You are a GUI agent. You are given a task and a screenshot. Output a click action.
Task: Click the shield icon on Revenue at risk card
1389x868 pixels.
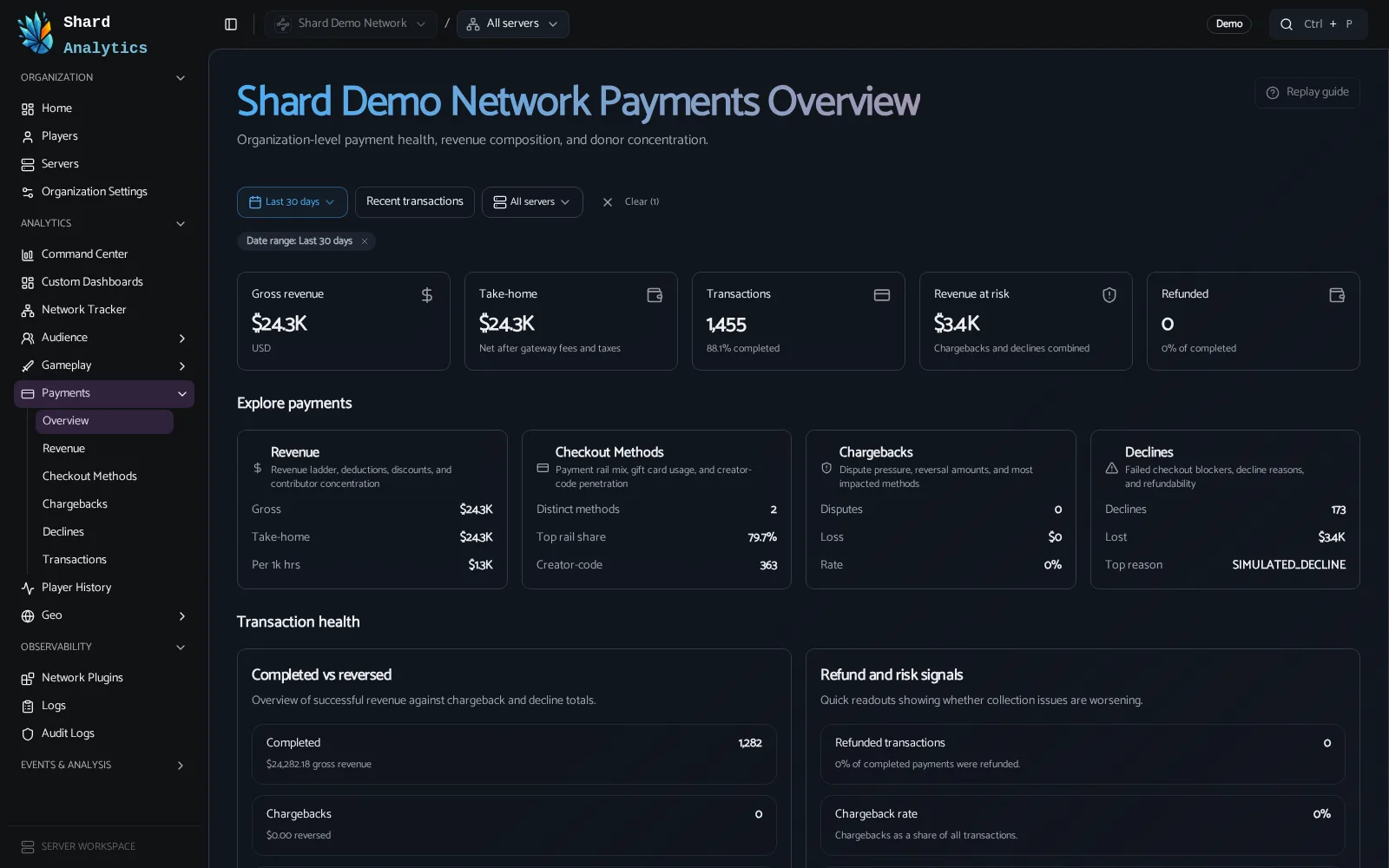pyautogui.click(x=1109, y=295)
